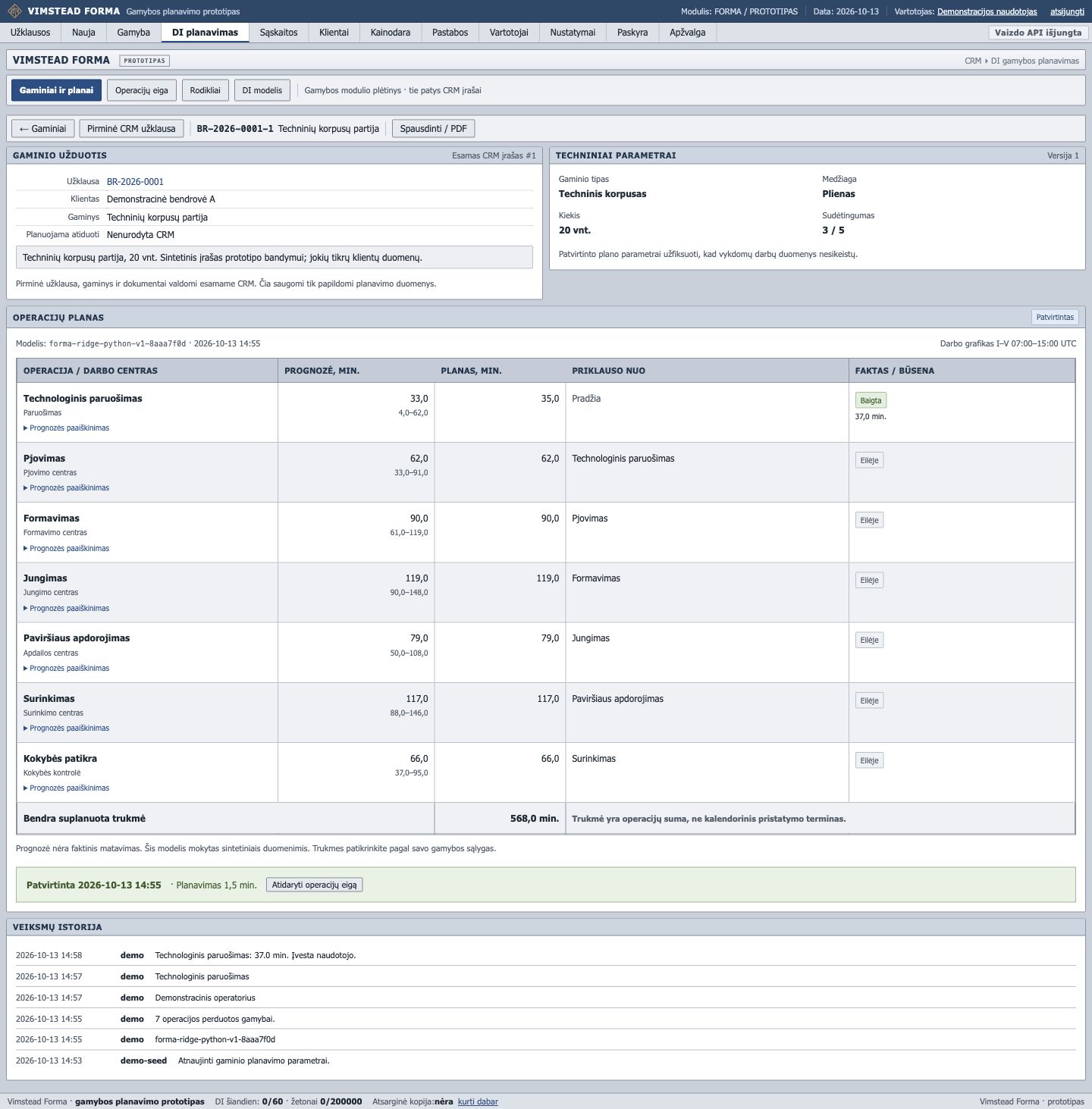Screen dimensions: 1092x1109
Task: Open the Demonstracijos naudotojas user link
Action: pyautogui.click(x=987, y=11)
